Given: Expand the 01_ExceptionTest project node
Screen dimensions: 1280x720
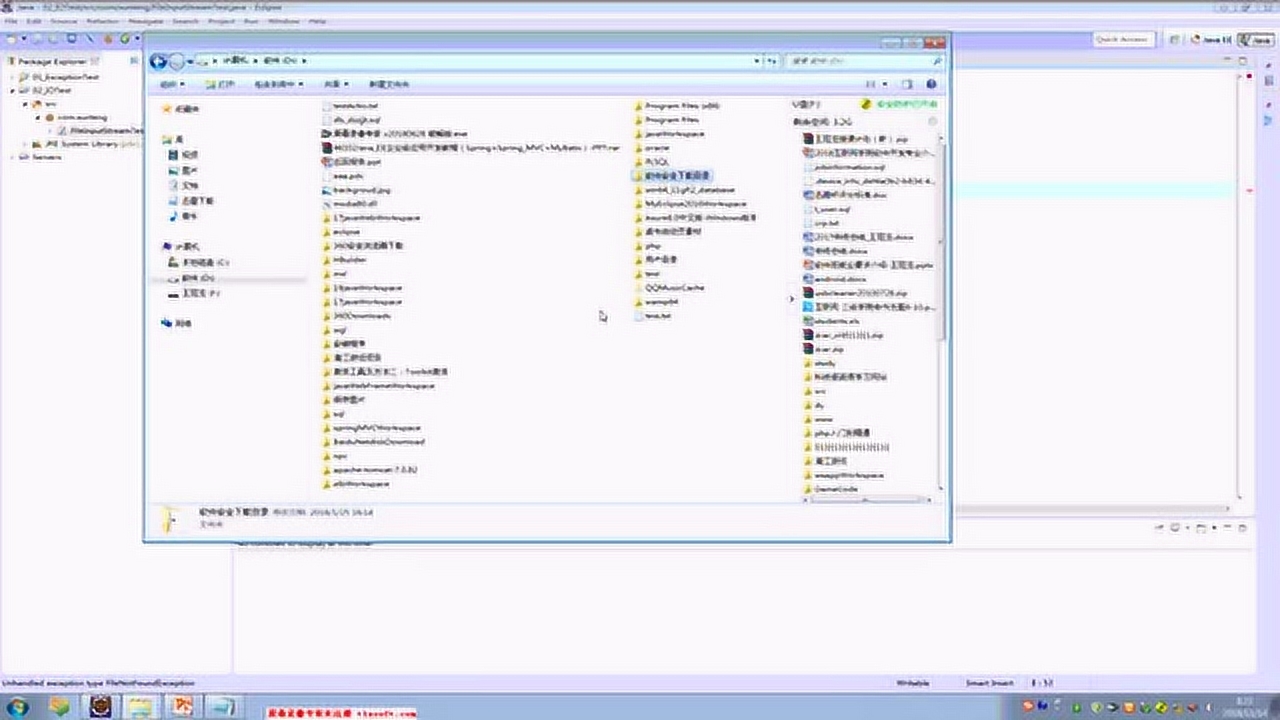Looking at the screenshot, I should tap(13, 76).
